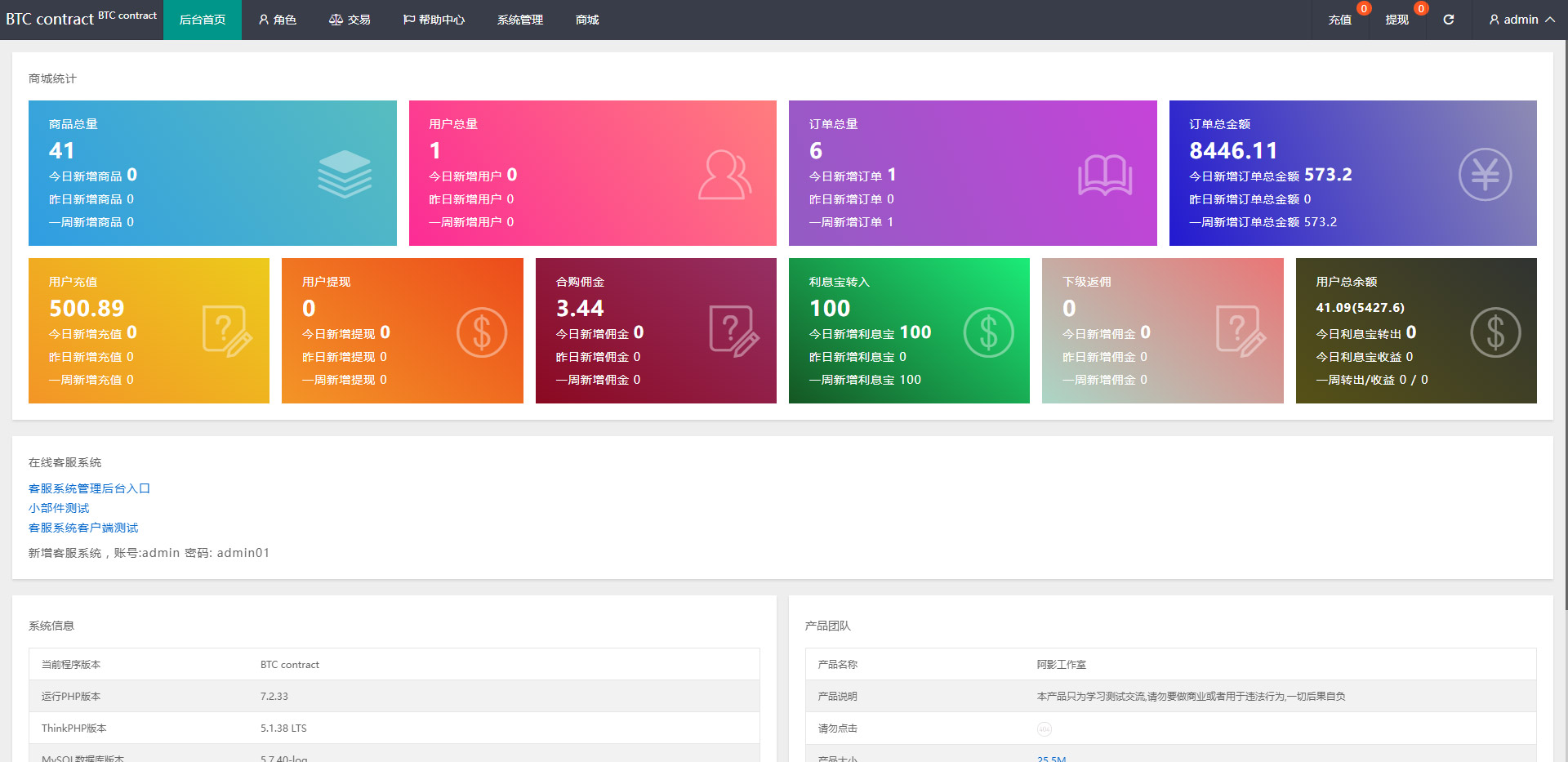1568x762 pixels.
Task: Click the dollar icon on 用户总余额 card
Action: pos(1495,332)
